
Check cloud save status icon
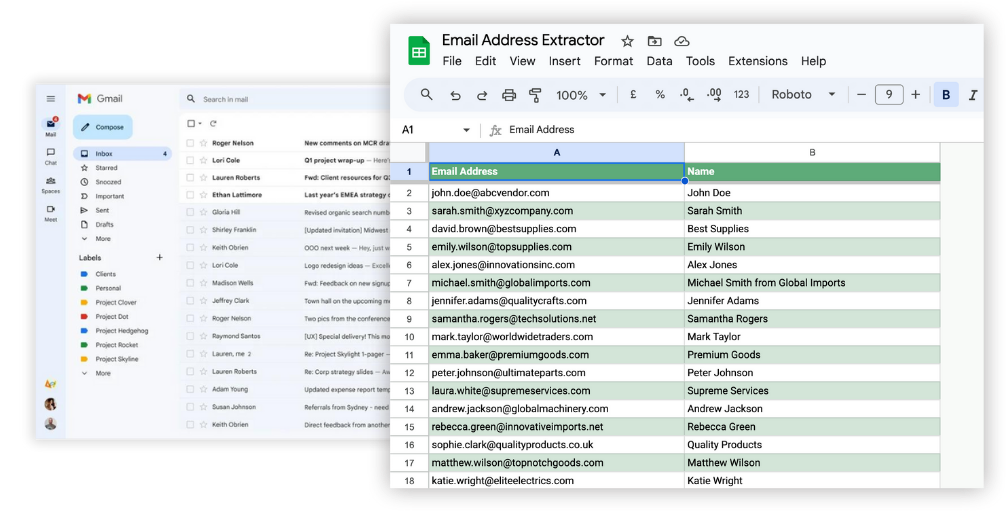[681, 41]
